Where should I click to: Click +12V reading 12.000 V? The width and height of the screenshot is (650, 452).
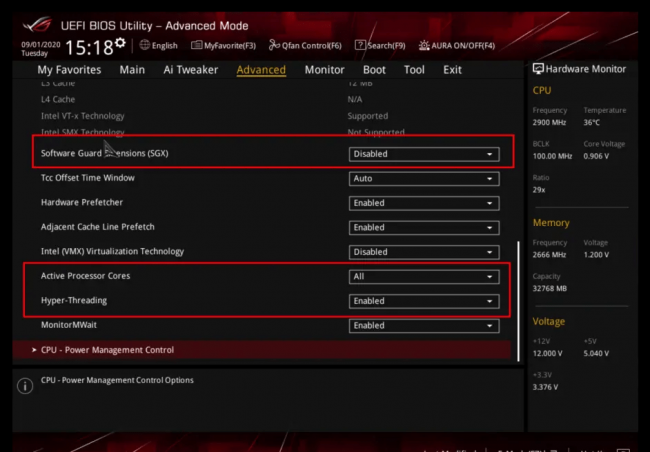(x=548, y=353)
